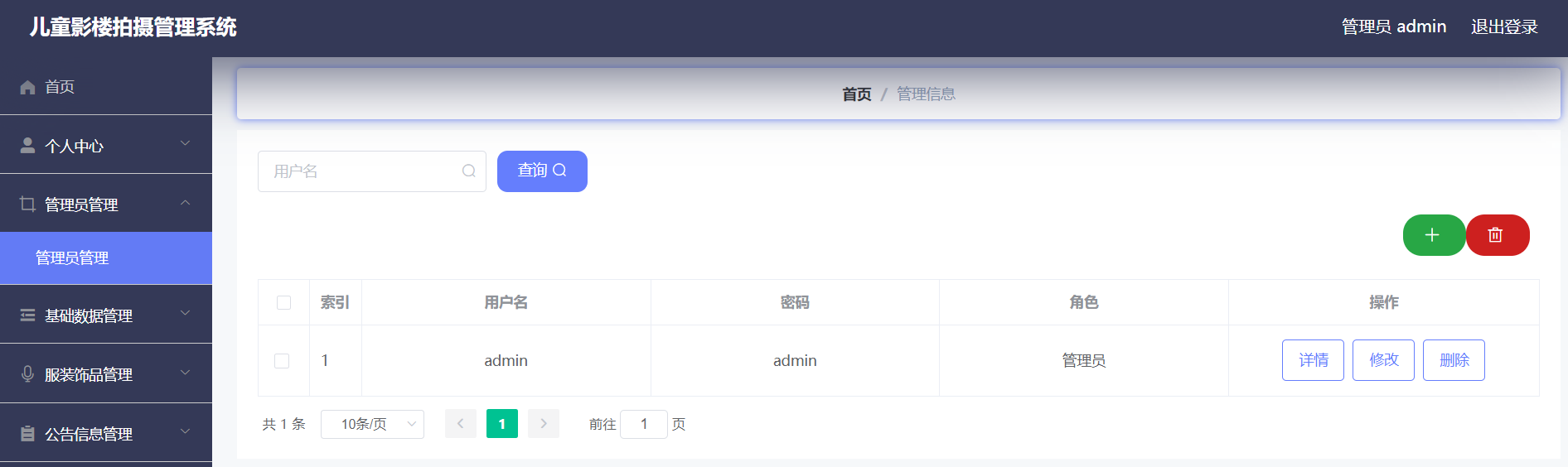The width and height of the screenshot is (1568, 467).
Task: Expand the 个人中心 menu chevron
Action: pyautogui.click(x=185, y=143)
